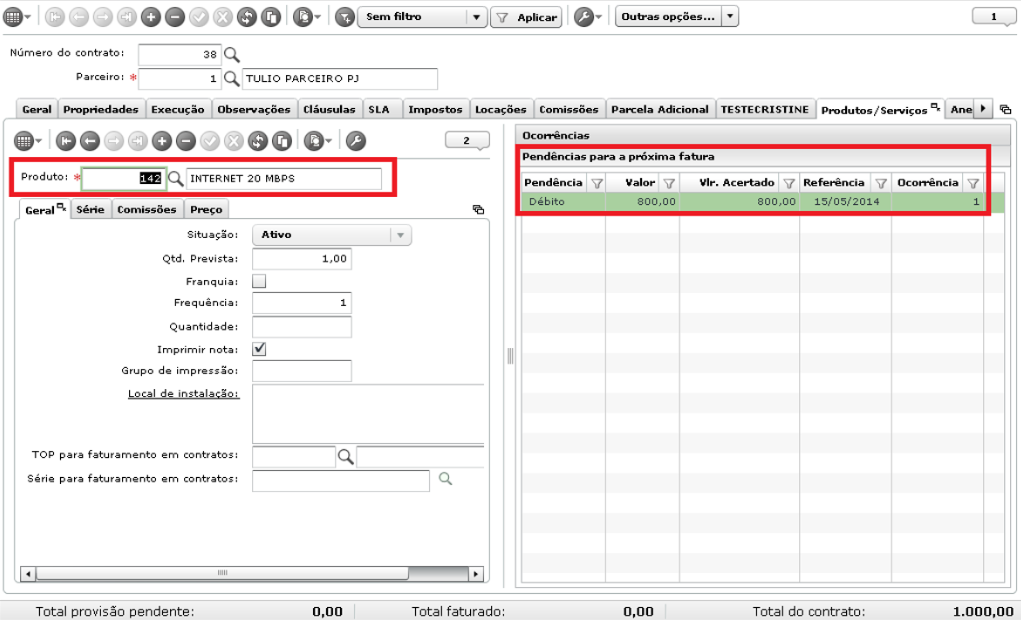Open the Preço sub-tab

pyautogui.click(x=206, y=210)
